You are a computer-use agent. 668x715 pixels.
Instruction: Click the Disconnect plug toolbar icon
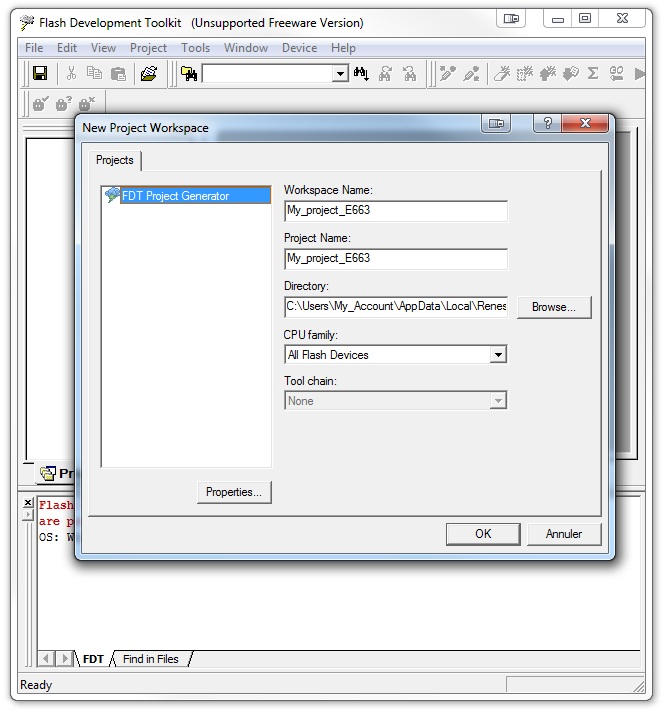471,73
